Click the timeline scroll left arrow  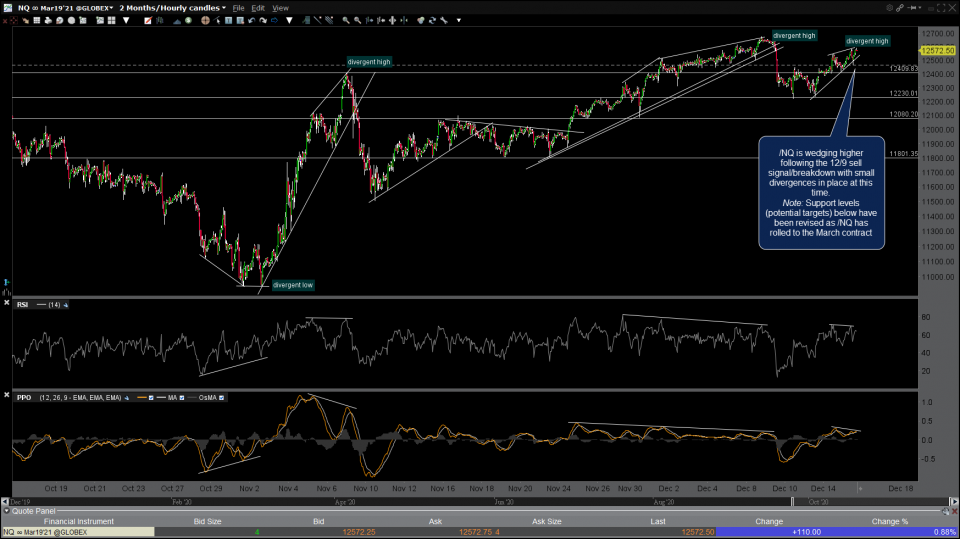[5, 502]
